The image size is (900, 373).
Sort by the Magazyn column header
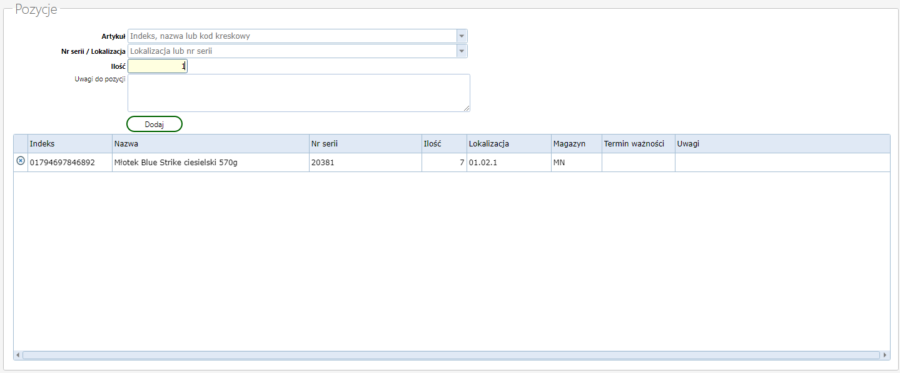tap(576, 144)
